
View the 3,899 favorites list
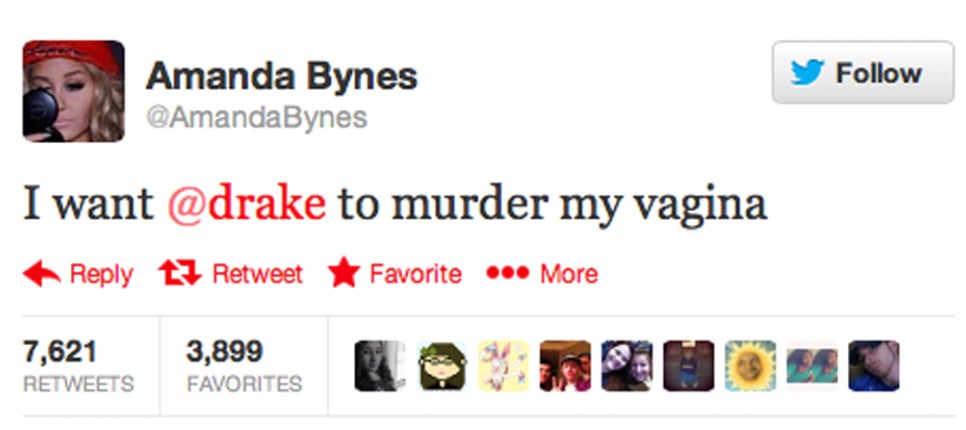(x=244, y=367)
